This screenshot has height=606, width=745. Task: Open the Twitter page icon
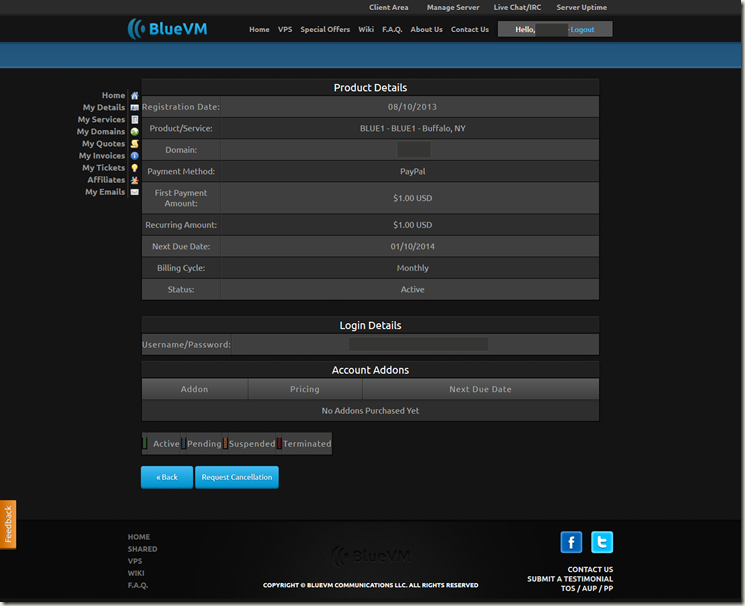[x=602, y=542]
